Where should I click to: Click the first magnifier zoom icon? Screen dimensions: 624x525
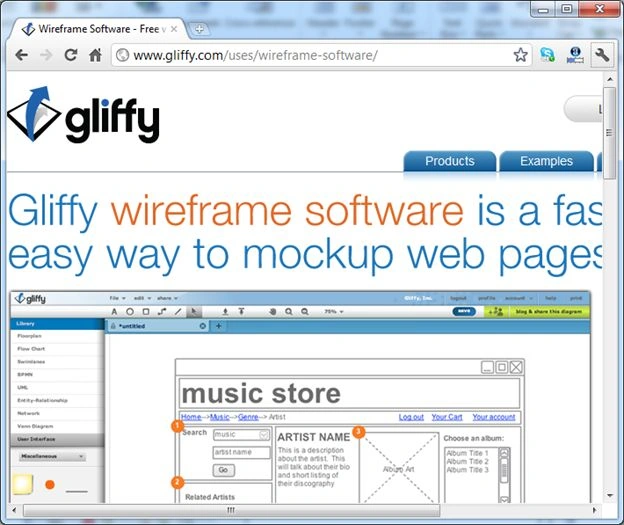pos(289,312)
